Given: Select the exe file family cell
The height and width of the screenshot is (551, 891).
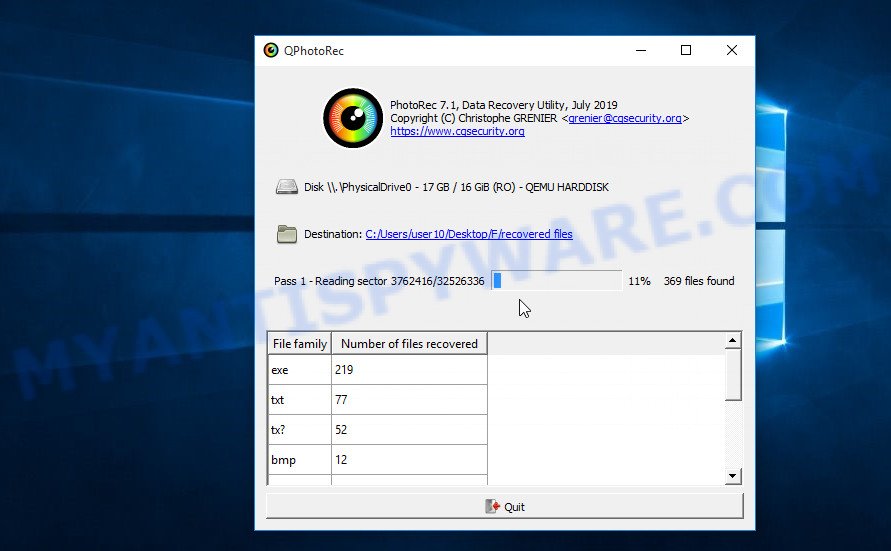Looking at the screenshot, I should click(299, 370).
